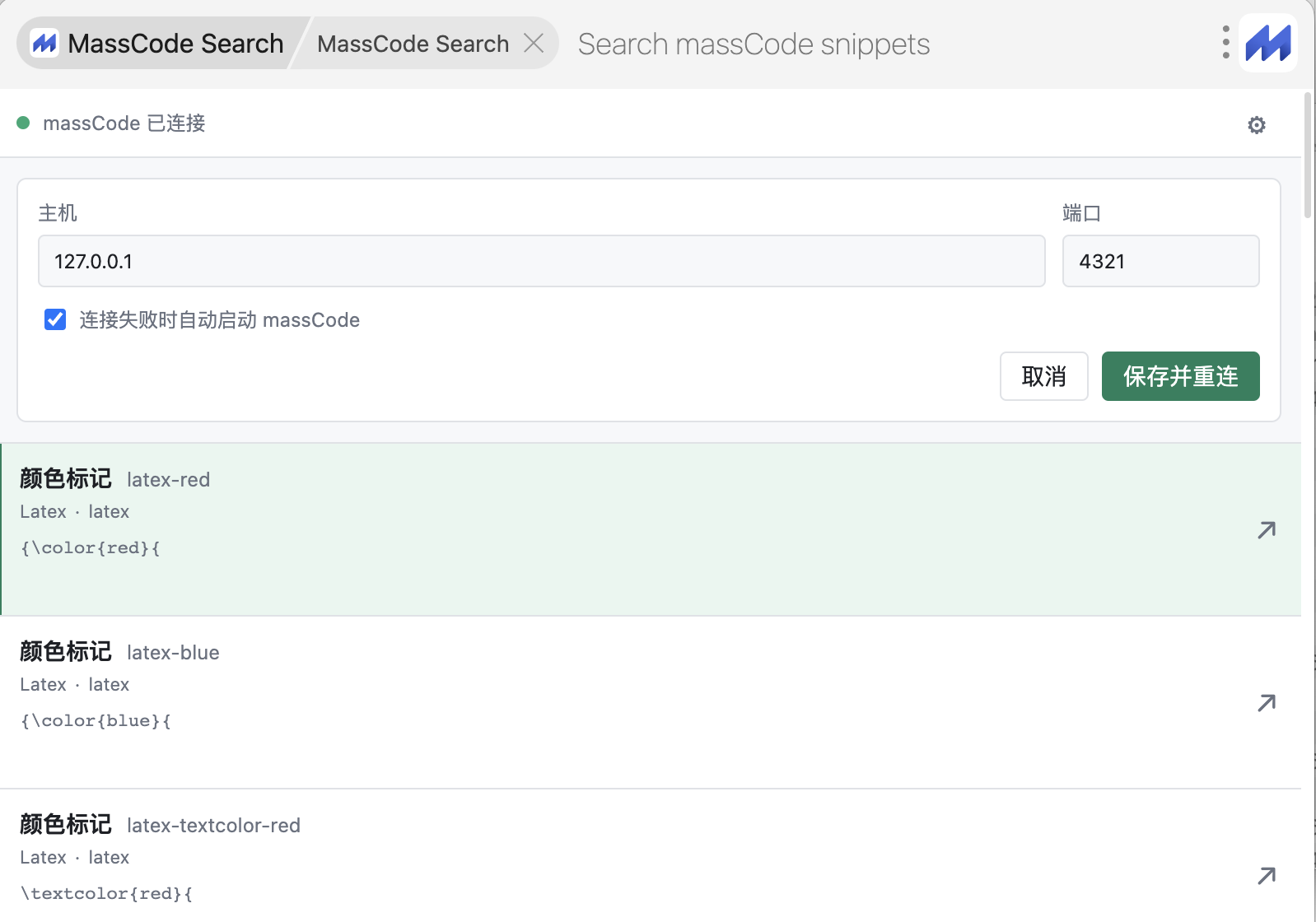Screen dimensions: 1316x922
Task: Click the {\color{red}{ code preview
Action: (x=91, y=547)
